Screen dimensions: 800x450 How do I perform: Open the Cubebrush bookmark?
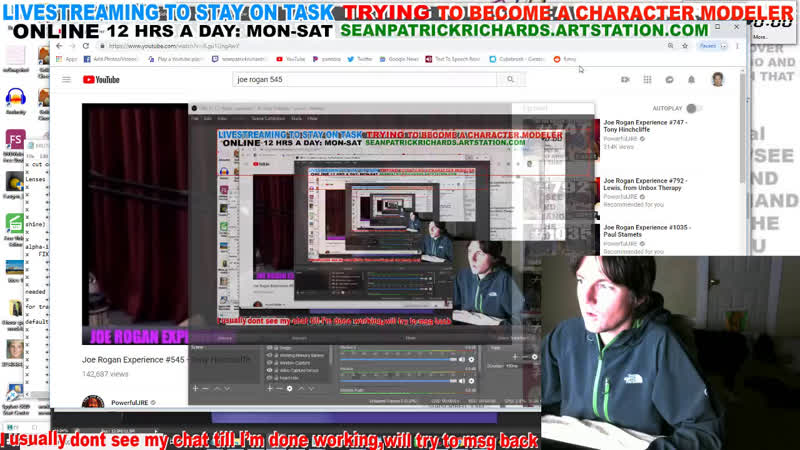[x=517, y=59]
